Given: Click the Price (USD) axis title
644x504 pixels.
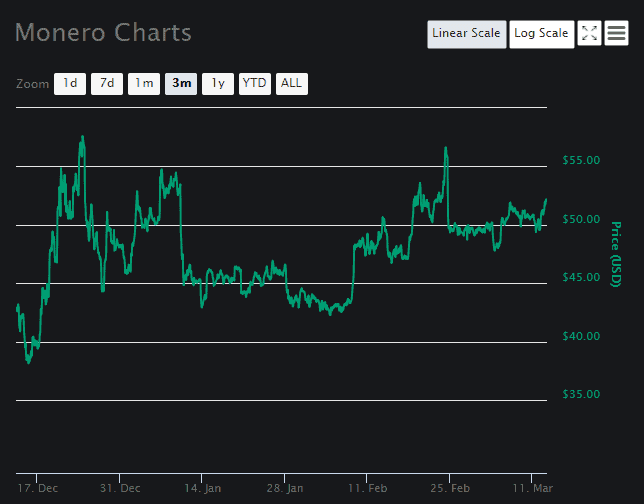Looking at the screenshot, I should click(x=616, y=254).
